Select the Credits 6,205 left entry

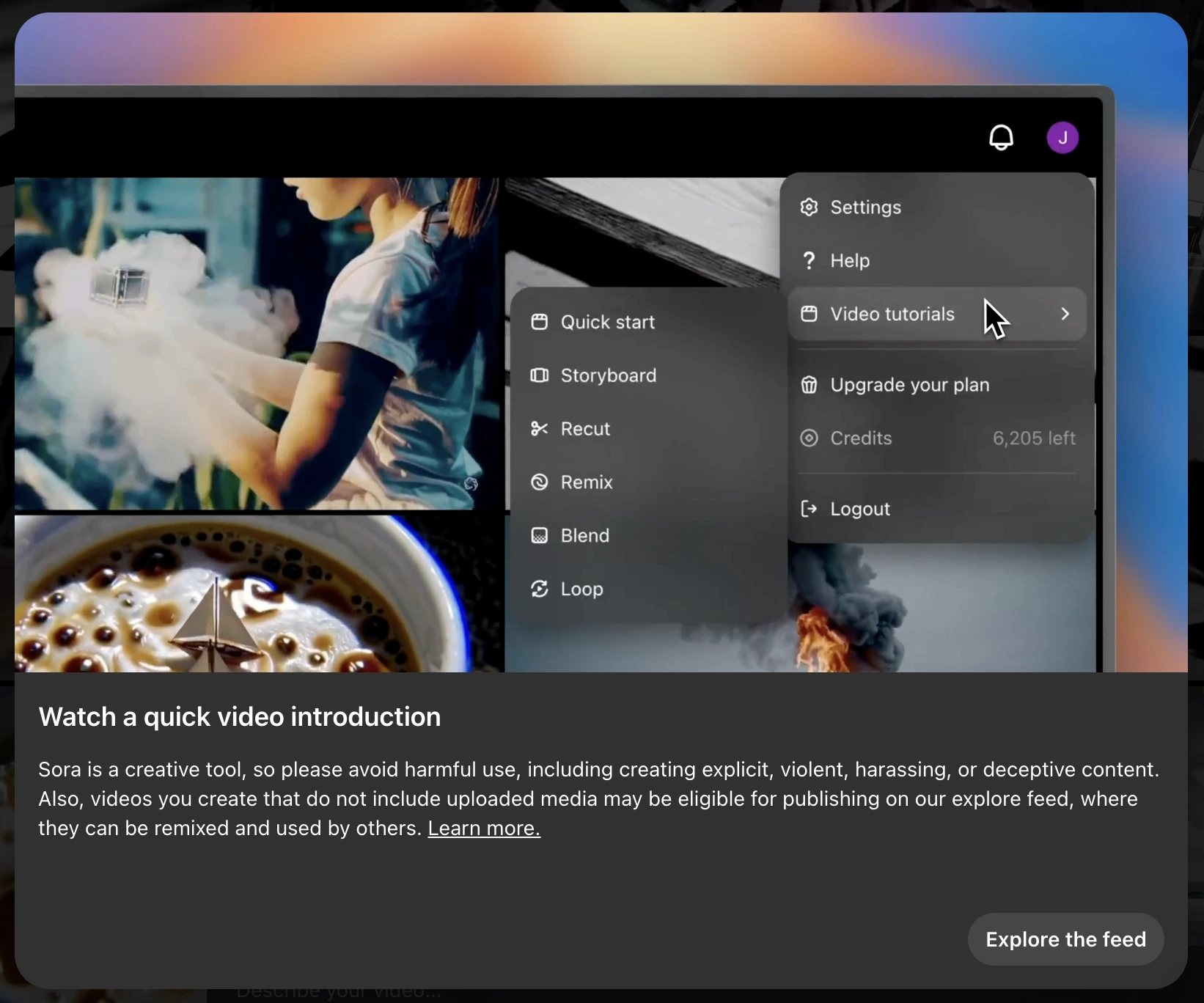tap(937, 438)
